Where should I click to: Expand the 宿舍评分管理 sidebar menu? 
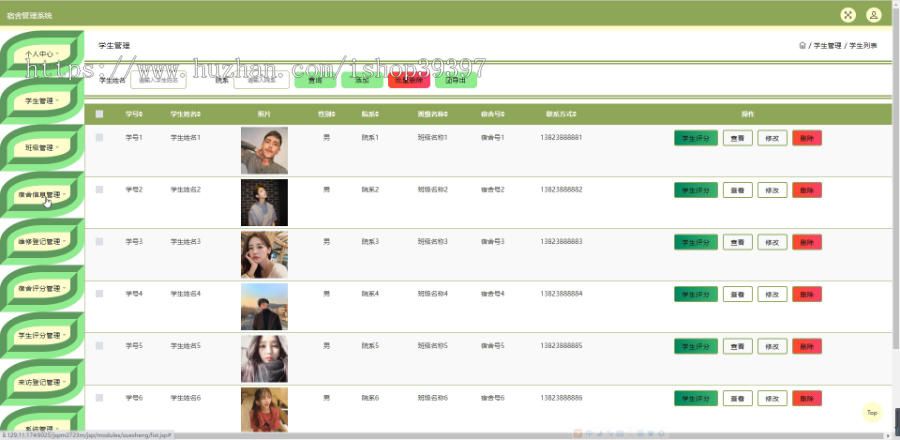(x=42, y=289)
